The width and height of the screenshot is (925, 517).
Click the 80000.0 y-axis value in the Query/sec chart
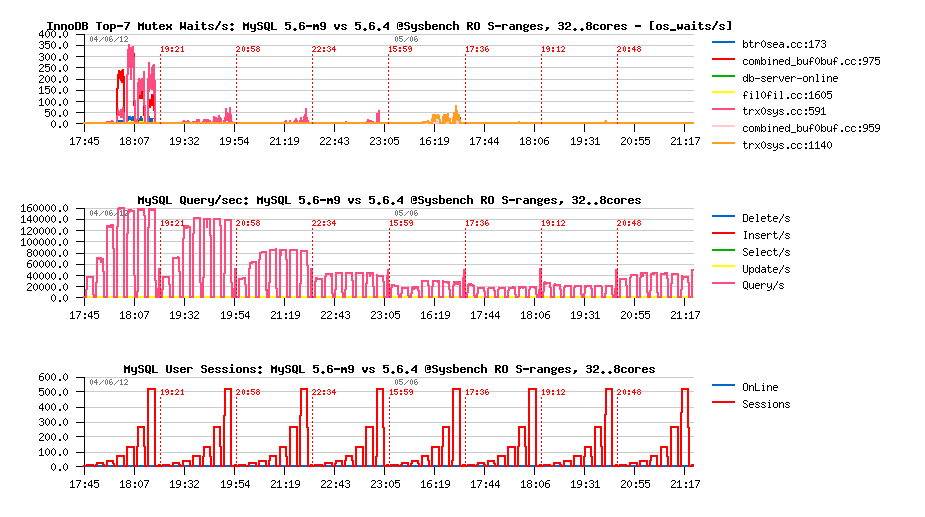47,253
